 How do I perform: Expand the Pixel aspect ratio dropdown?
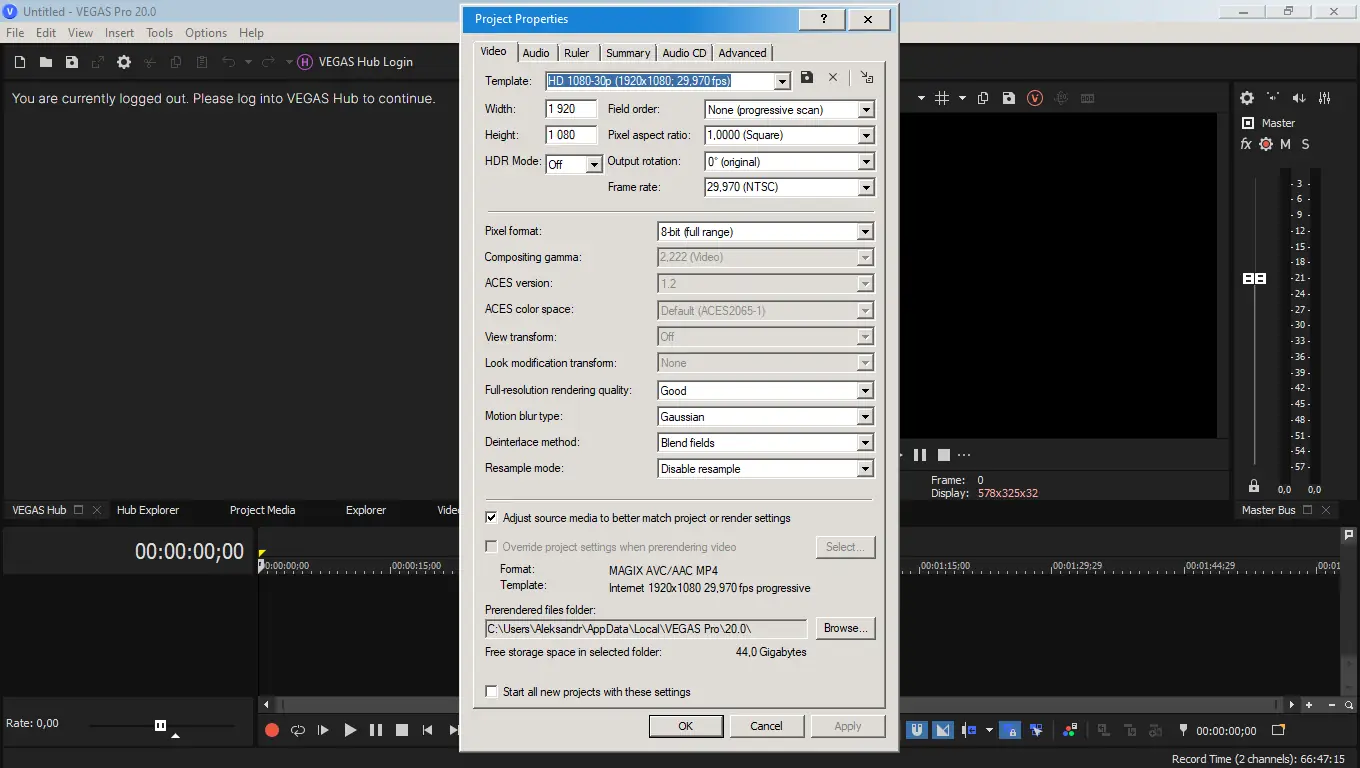(866, 135)
